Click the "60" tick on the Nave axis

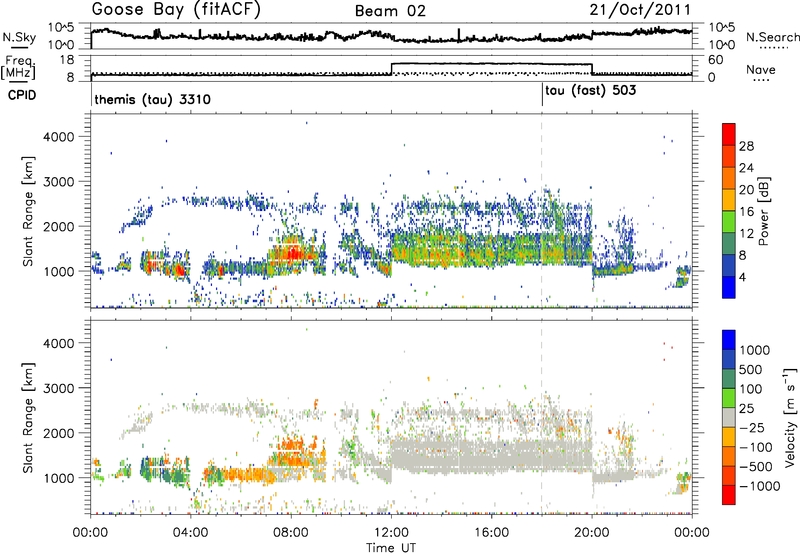pyautogui.click(x=716, y=60)
